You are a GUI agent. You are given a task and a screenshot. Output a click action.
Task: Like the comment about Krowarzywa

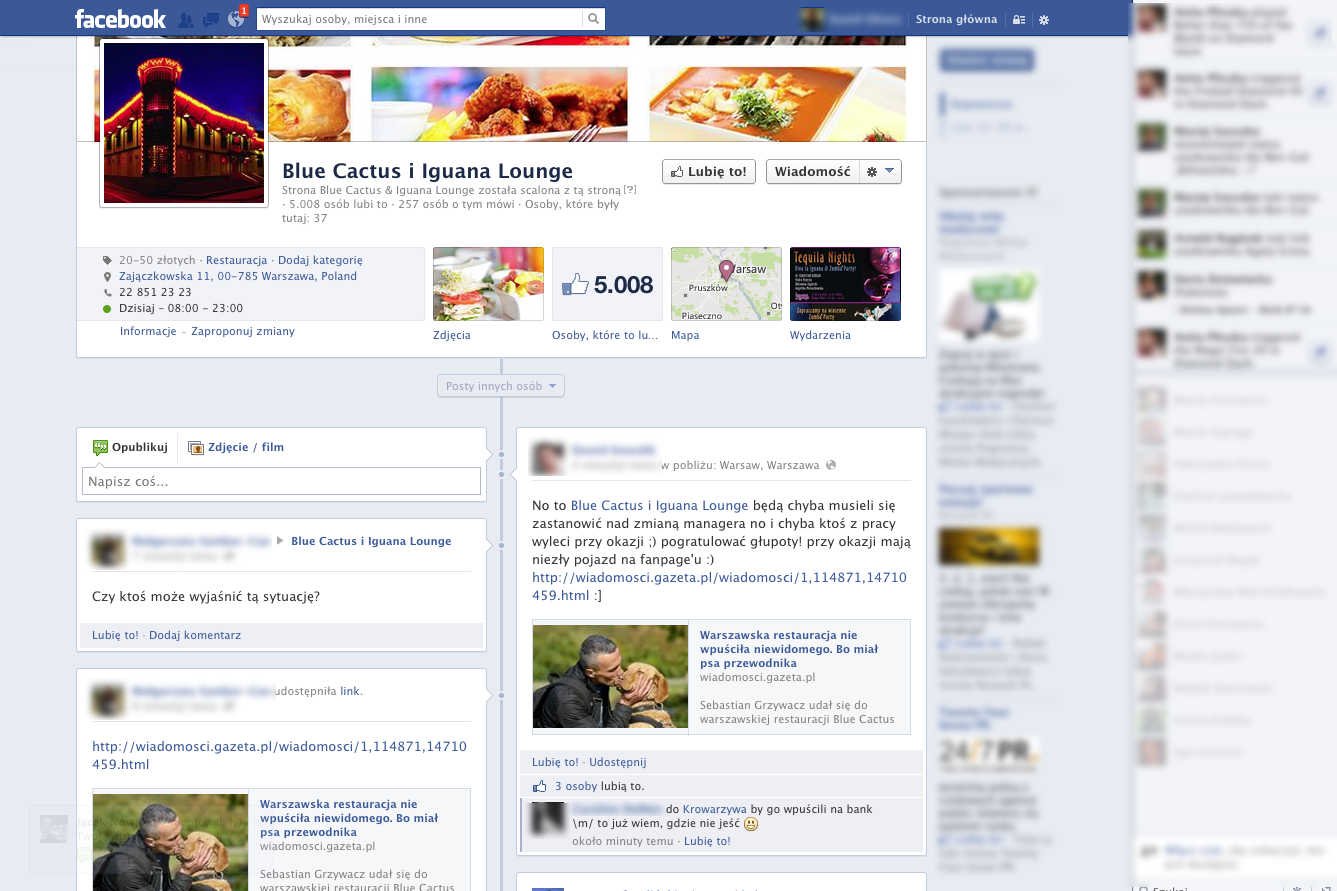(x=707, y=841)
